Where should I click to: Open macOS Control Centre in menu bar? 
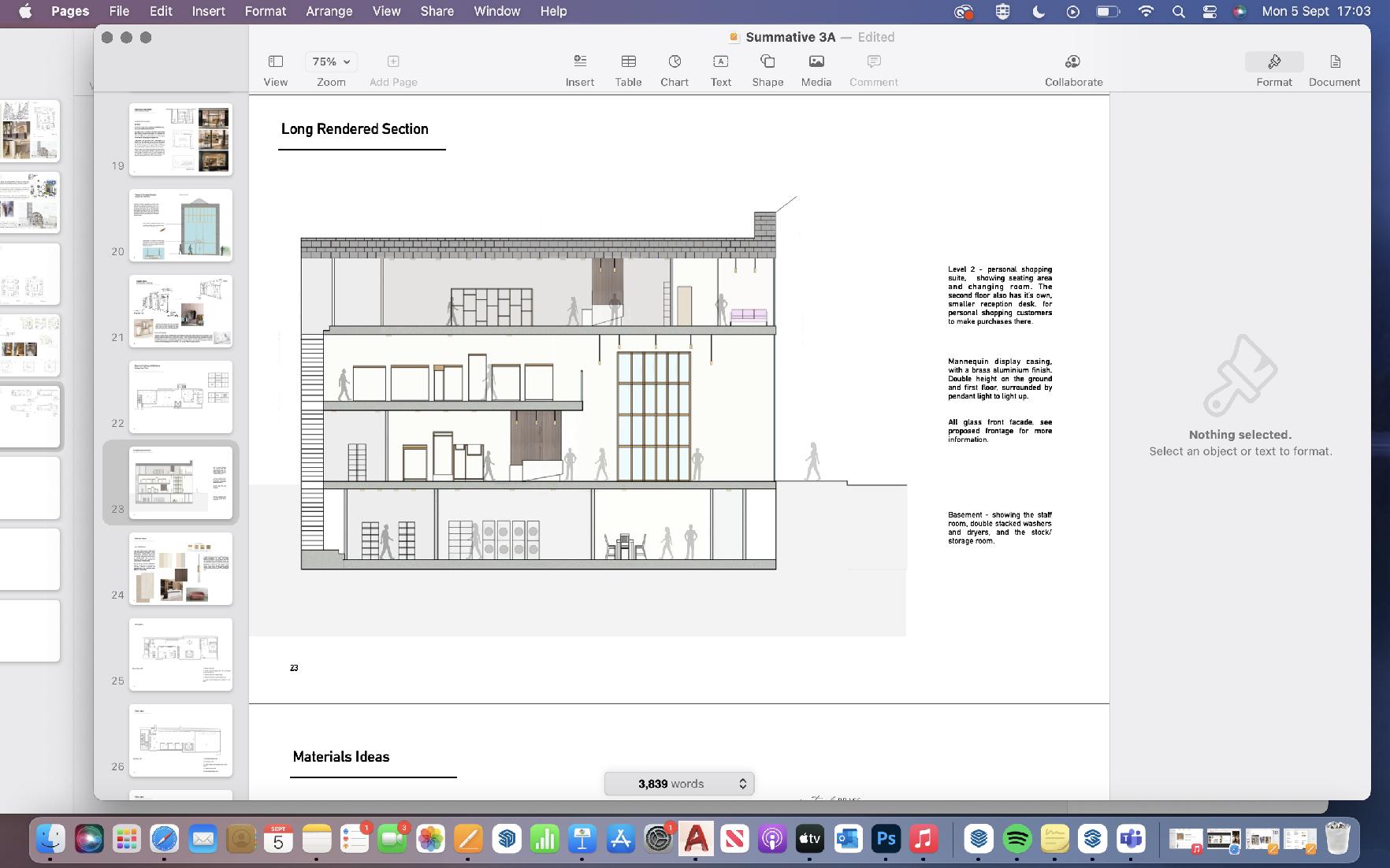1210,12
